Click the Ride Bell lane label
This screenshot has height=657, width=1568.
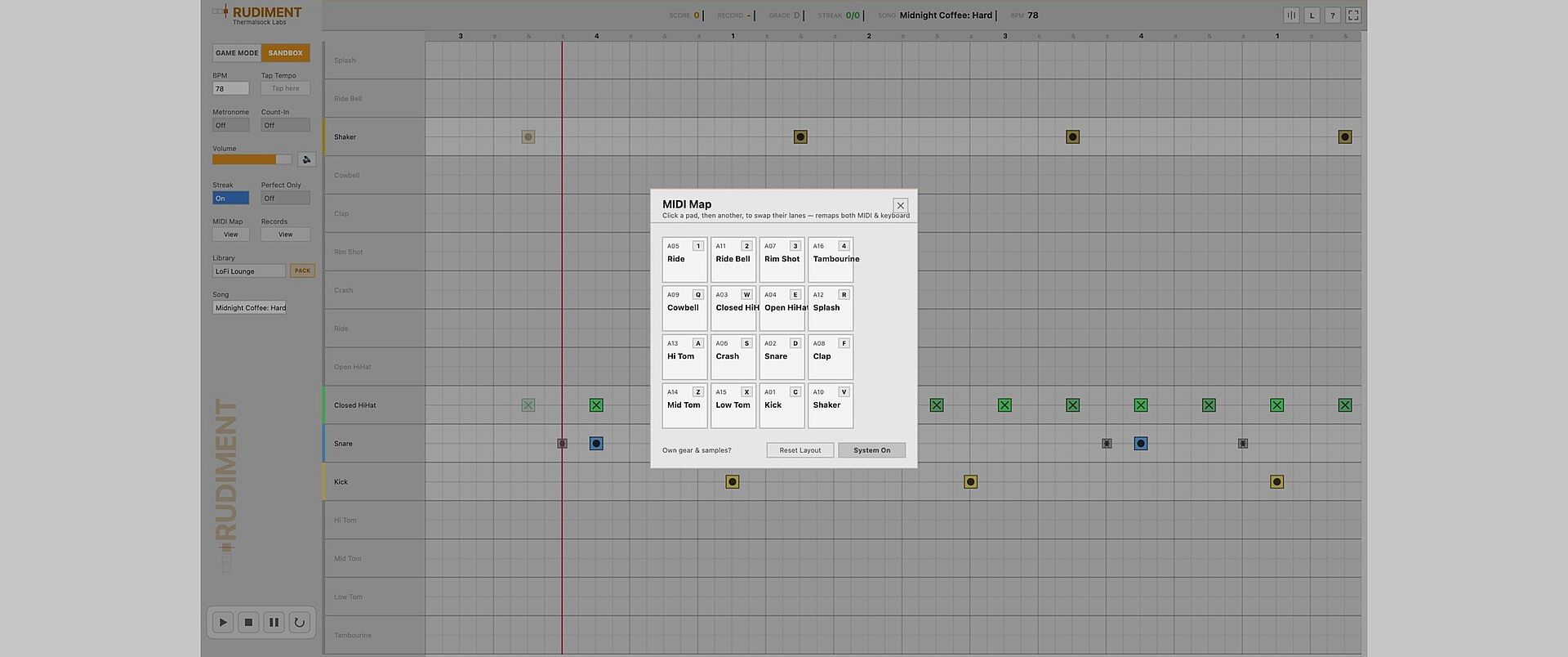348,99
